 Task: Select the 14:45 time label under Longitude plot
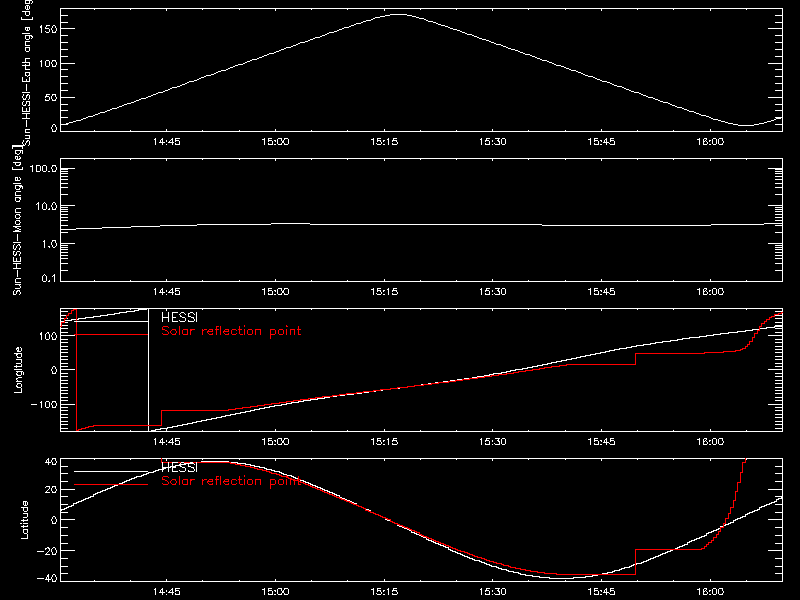coord(166,441)
